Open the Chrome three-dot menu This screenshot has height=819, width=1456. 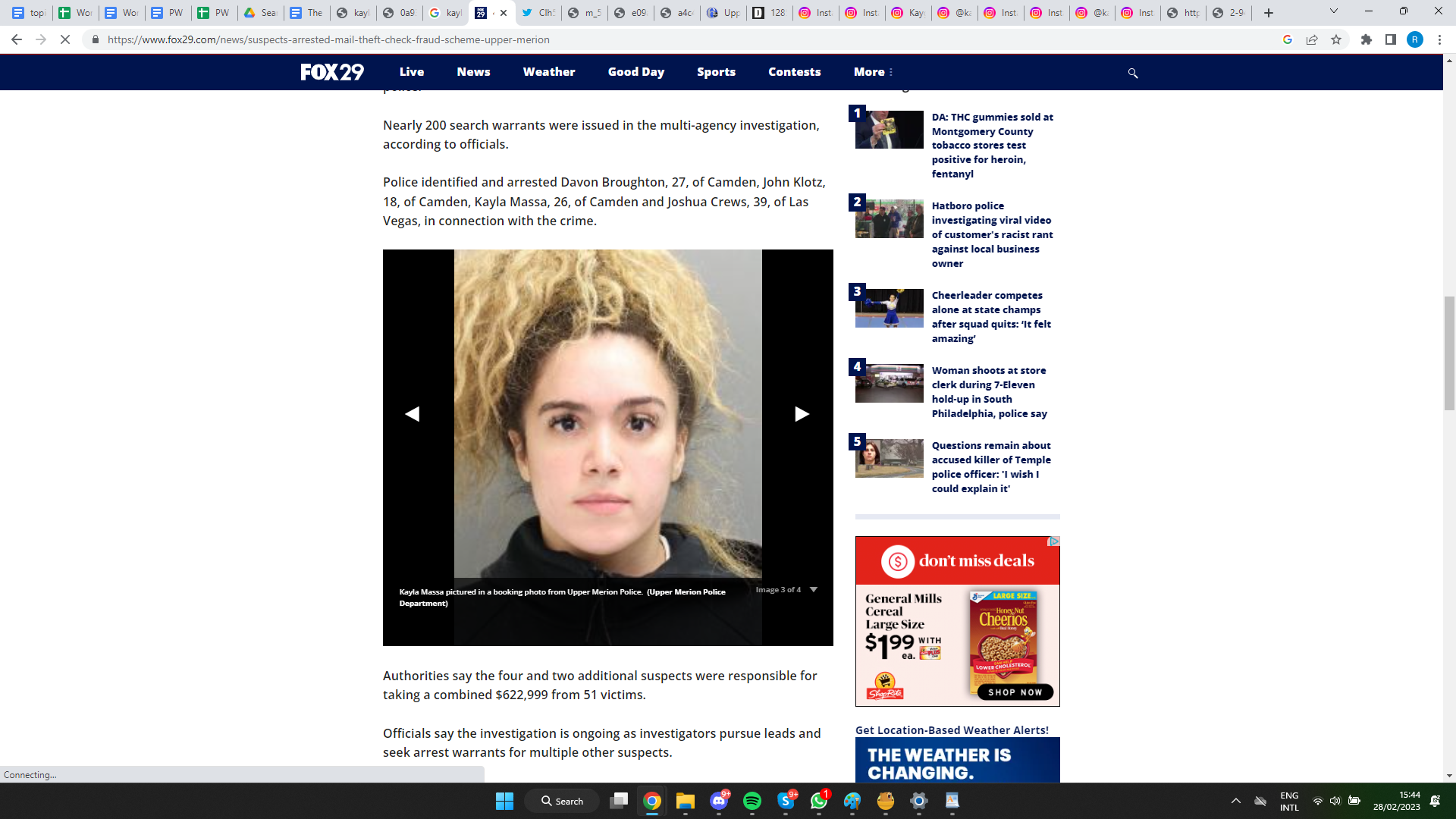[1439, 39]
